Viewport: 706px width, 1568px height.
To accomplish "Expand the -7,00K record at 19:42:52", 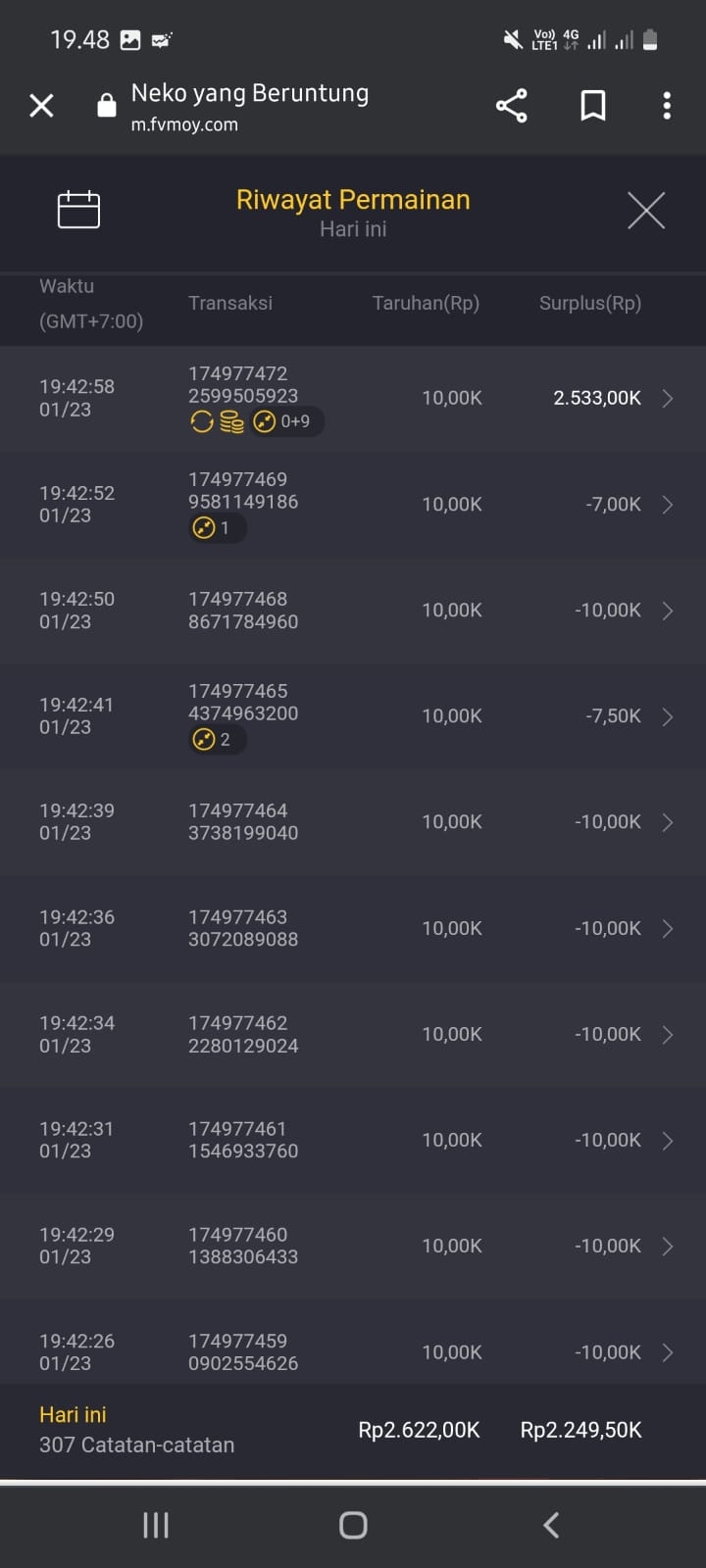I will coord(668,505).
